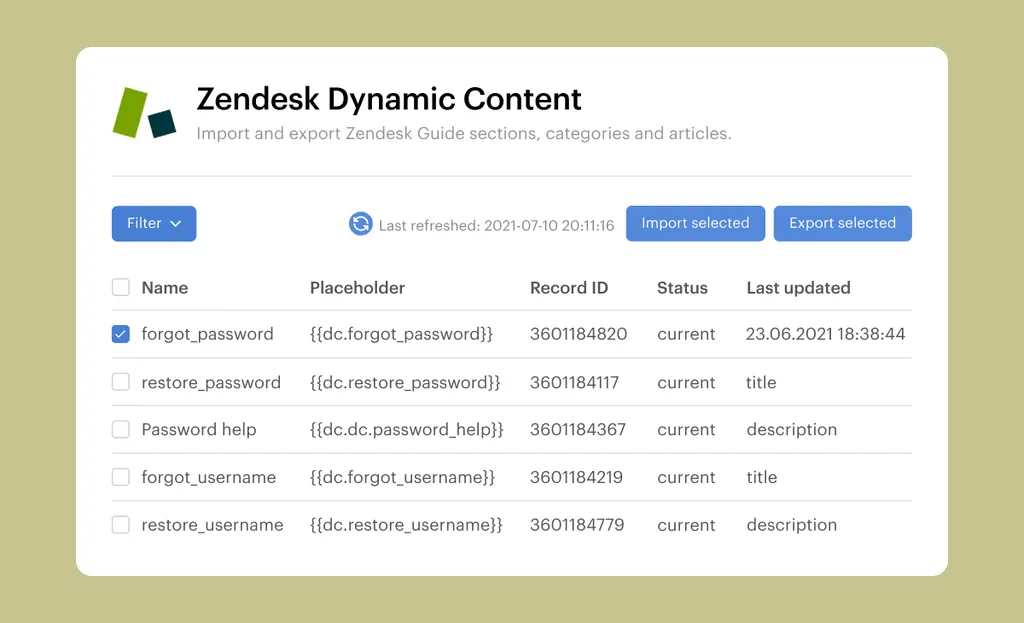The image size is (1024, 623).
Task: Uncheck the forgot_password row checkbox
Action: [121, 334]
